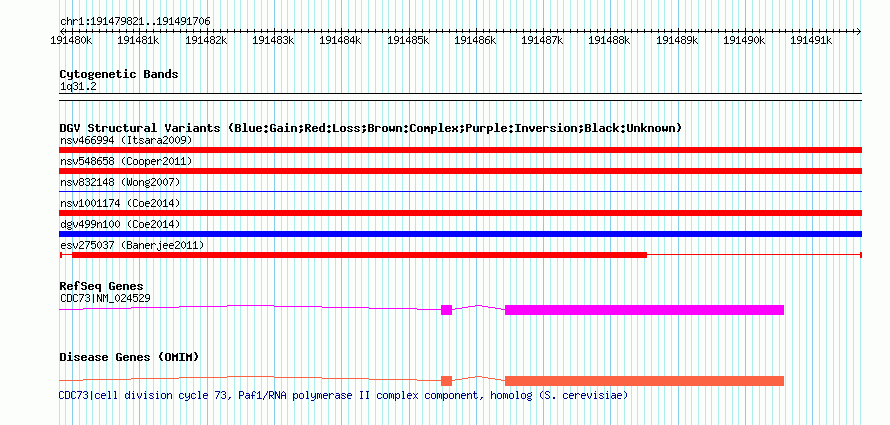The height and width of the screenshot is (425, 890).
Task: Click the small orange OMIM CDC73 exon
Action: coord(447,381)
